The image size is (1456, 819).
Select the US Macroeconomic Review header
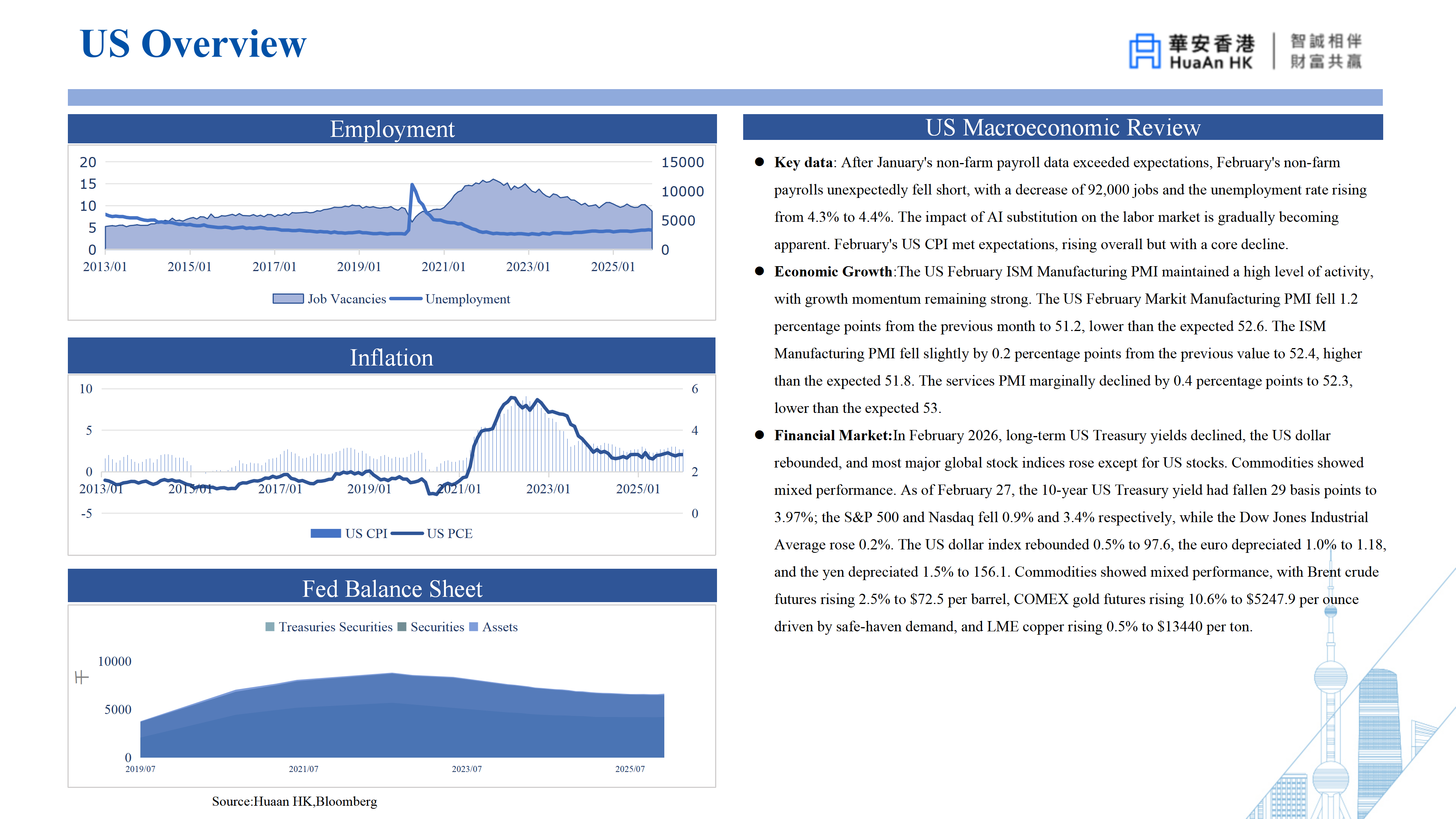point(1062,127)
